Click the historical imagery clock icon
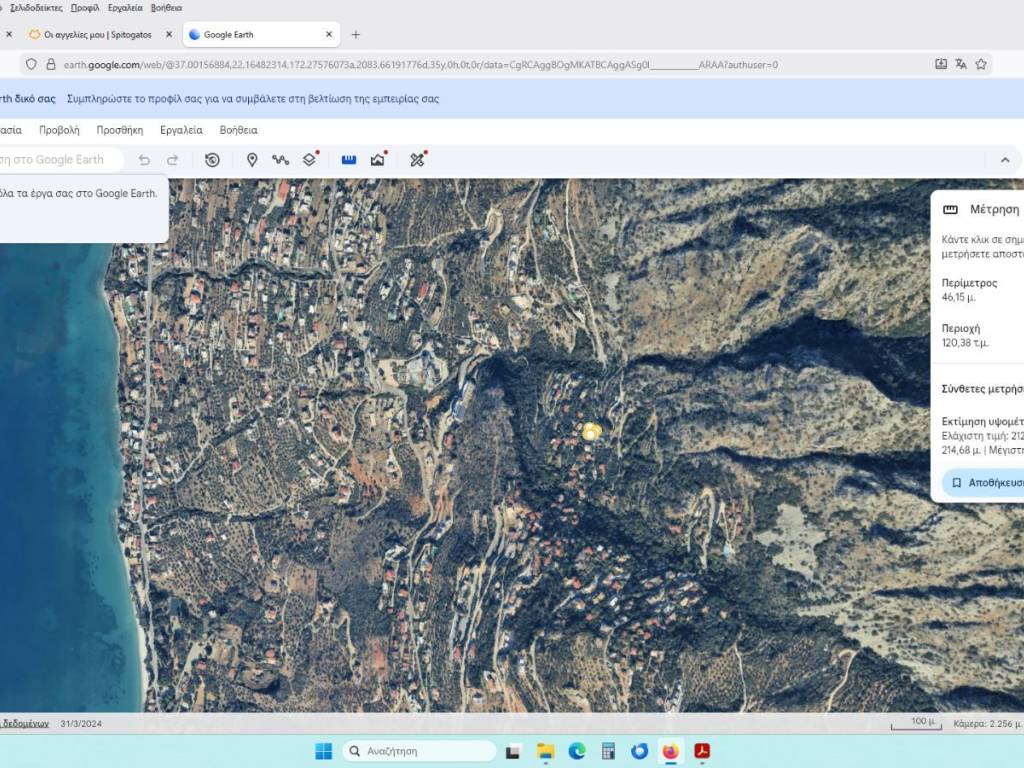Viewport: 1024px width, 768px height. pos(212,160)
